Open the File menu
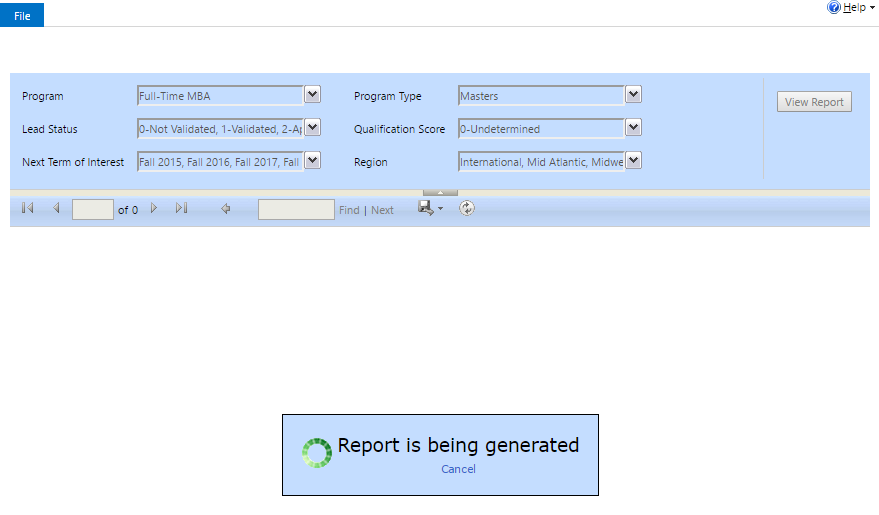This screenshot has height=515, width=879. [22, 17]
